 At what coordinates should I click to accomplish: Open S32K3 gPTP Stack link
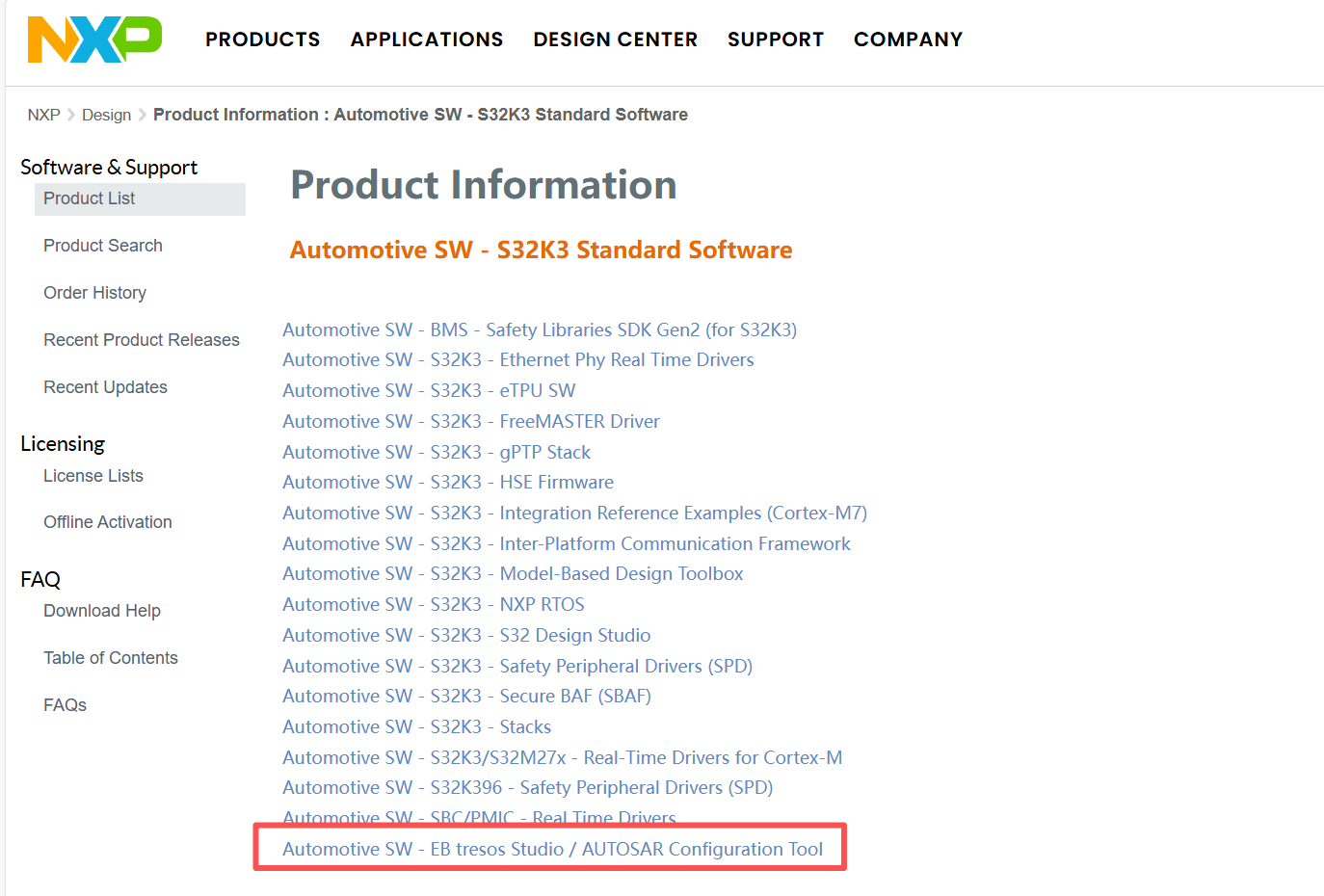point(437,452)
